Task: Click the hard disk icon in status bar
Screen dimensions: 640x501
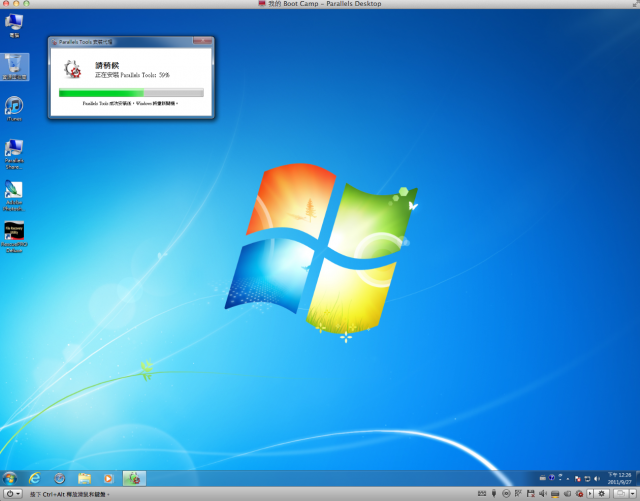Action: 555,494
